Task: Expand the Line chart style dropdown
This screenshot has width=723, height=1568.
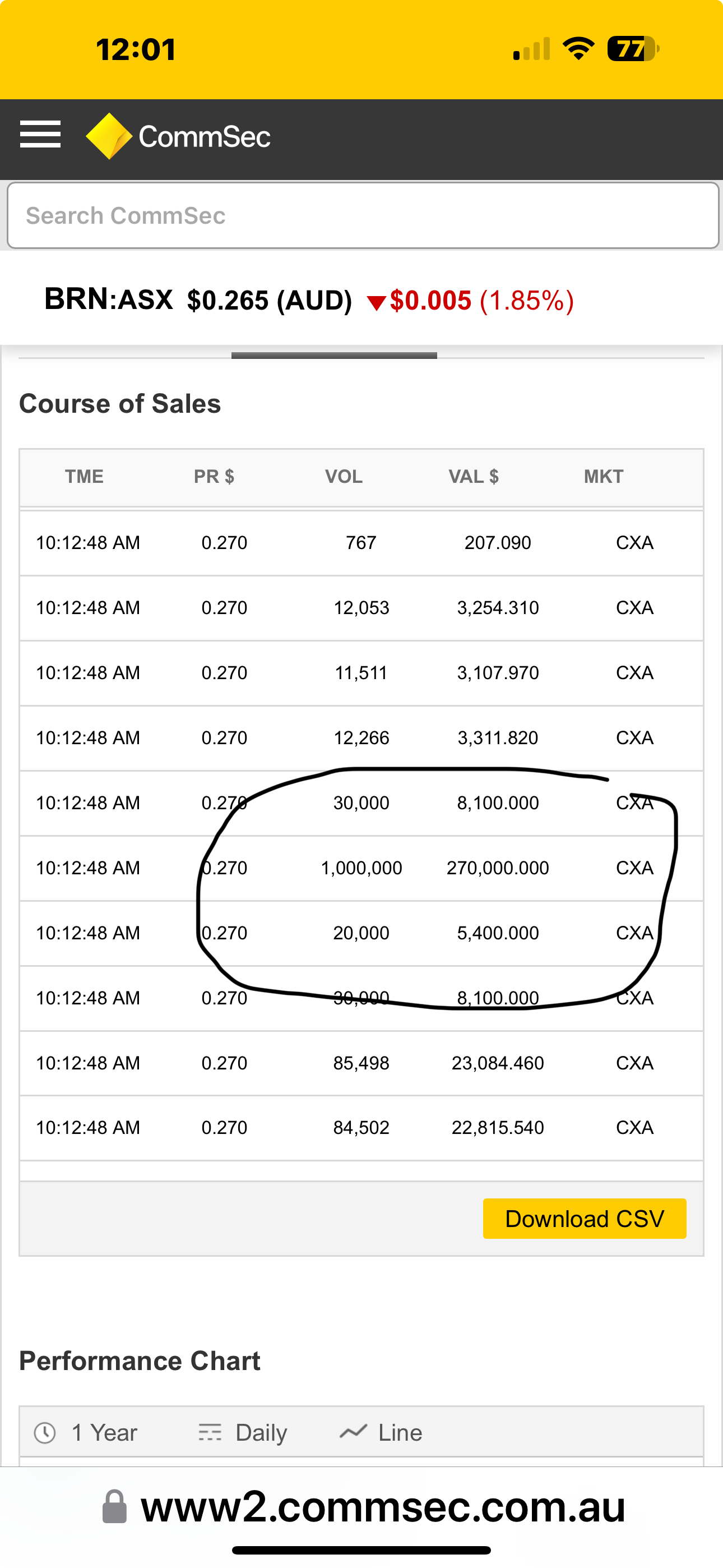Action: (x=400, y=1432)
